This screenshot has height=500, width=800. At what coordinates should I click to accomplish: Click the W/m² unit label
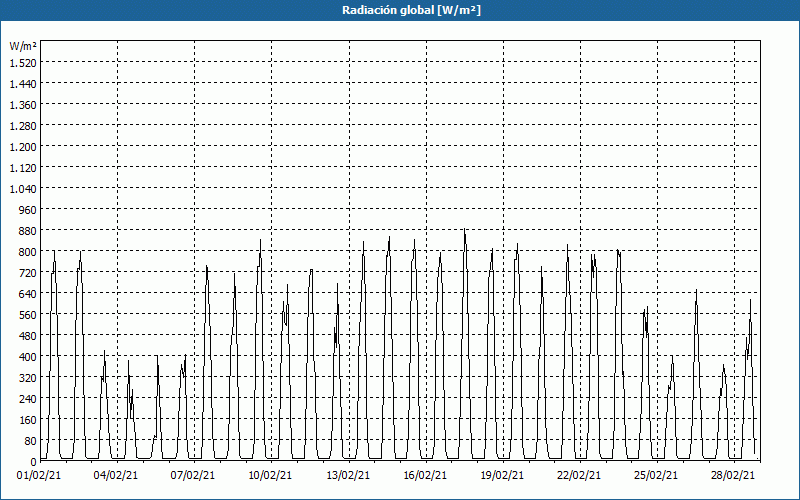point(23,46)
